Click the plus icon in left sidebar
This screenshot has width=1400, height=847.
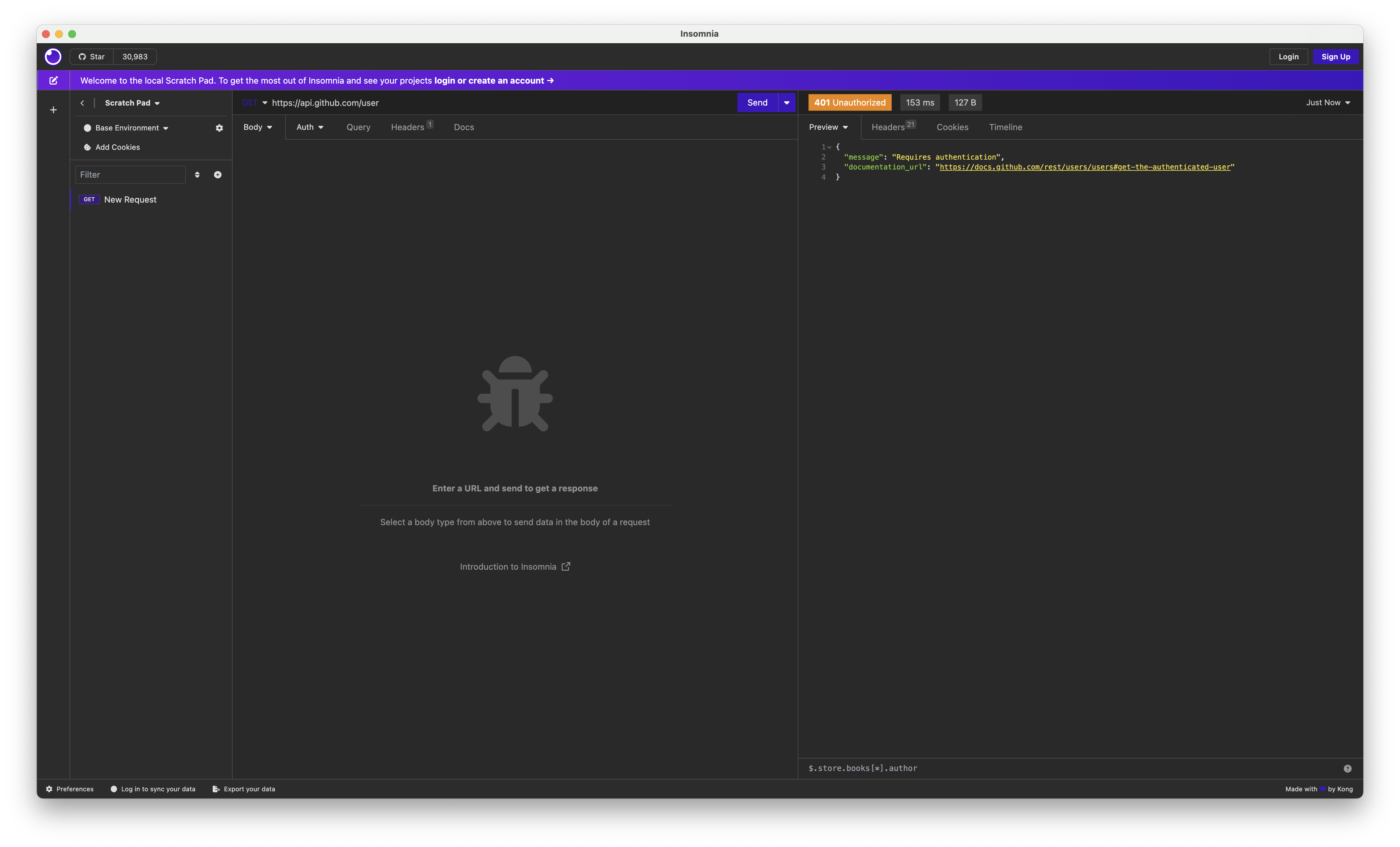53,110
